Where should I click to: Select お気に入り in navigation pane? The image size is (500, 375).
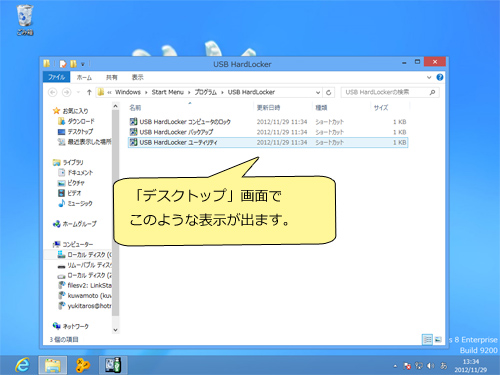71,111
